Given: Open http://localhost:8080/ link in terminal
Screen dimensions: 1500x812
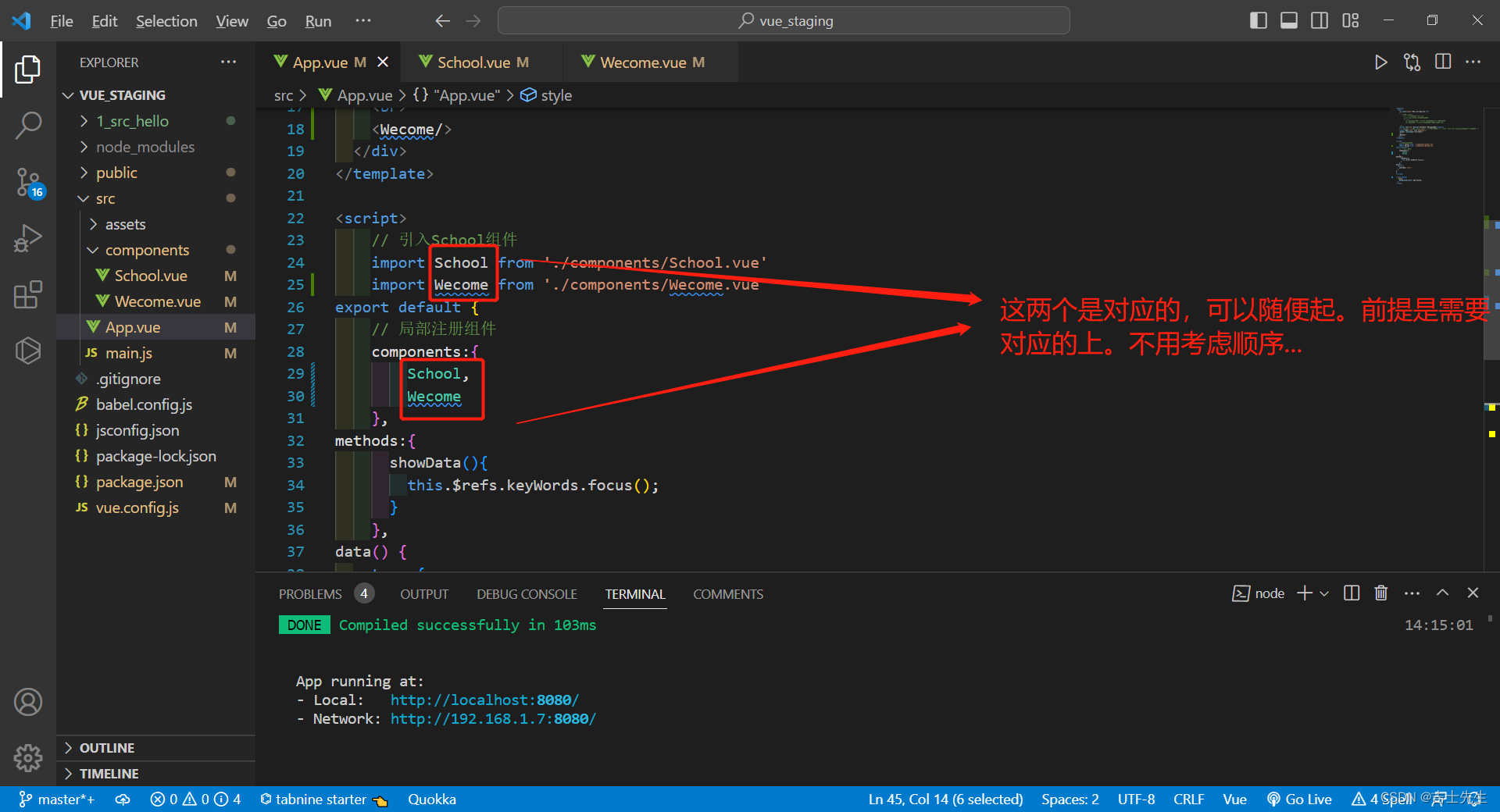Looking at the screenshot, I should [x=484, y=700].
